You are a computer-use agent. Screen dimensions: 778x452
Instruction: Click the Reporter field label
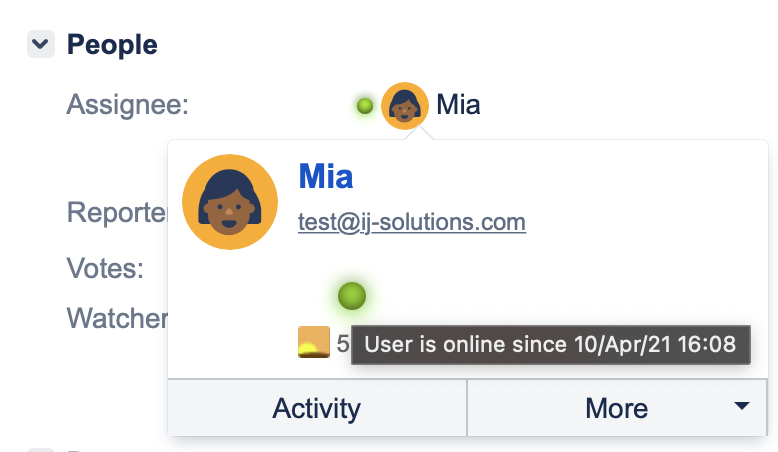(115, 212)
